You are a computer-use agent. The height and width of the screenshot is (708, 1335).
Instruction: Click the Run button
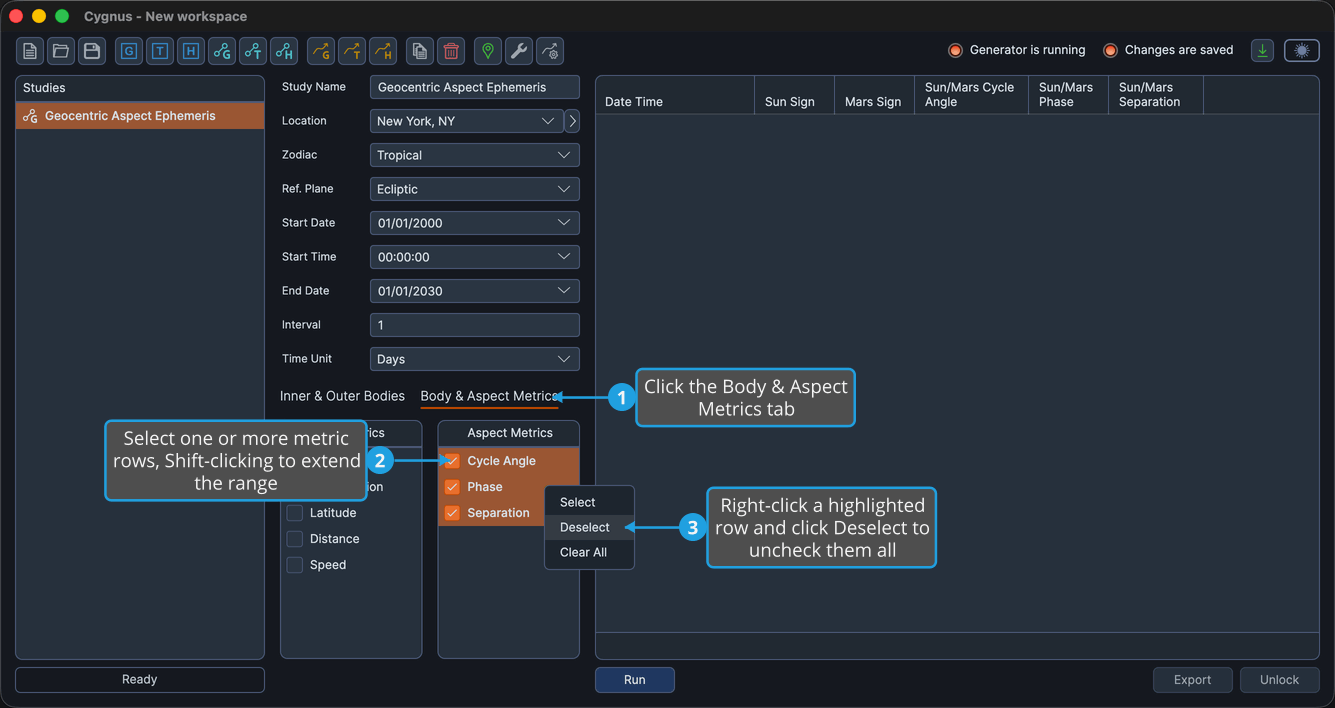pyautogui.click(x=635, y=680)
